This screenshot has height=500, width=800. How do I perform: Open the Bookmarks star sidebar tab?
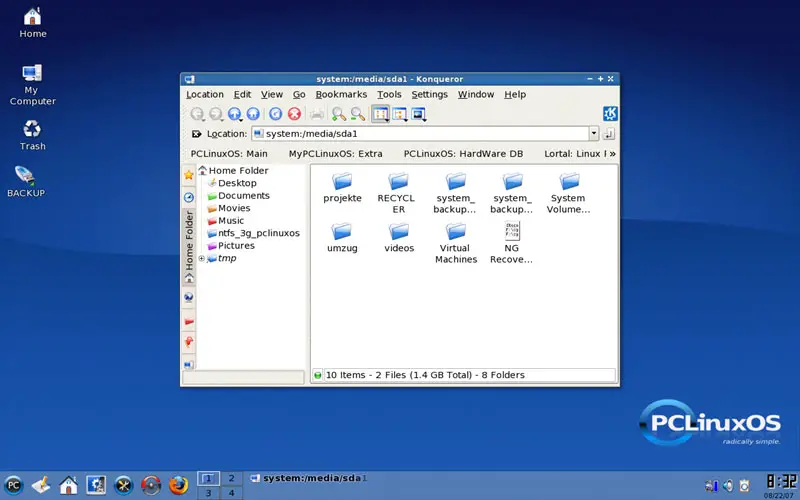coord(189,175)
